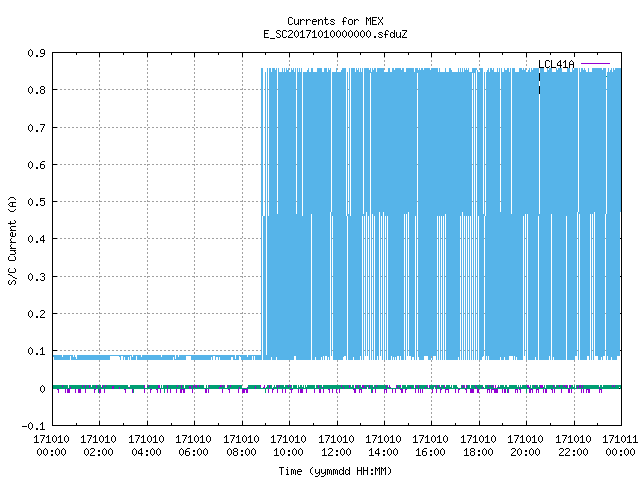Click the 171010 16:00 time tick label
This screenshot has height=480, width=640.
(x=431, y=446)
